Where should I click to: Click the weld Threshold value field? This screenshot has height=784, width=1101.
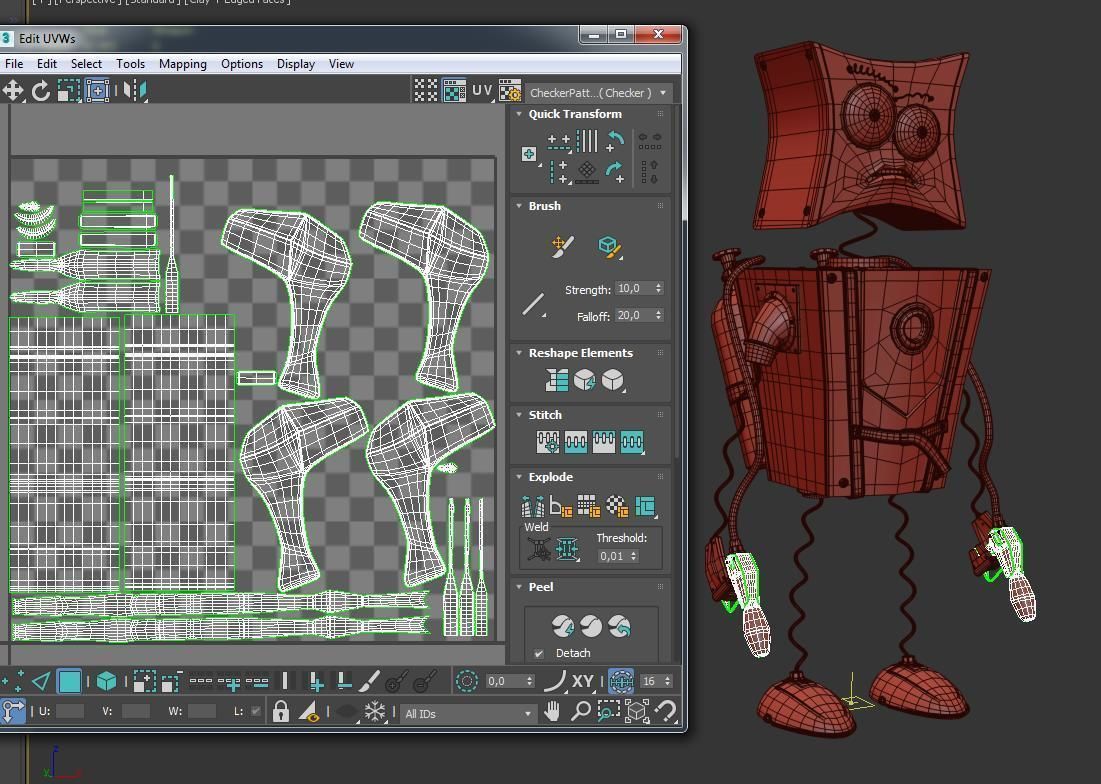[x=612, y=556]
